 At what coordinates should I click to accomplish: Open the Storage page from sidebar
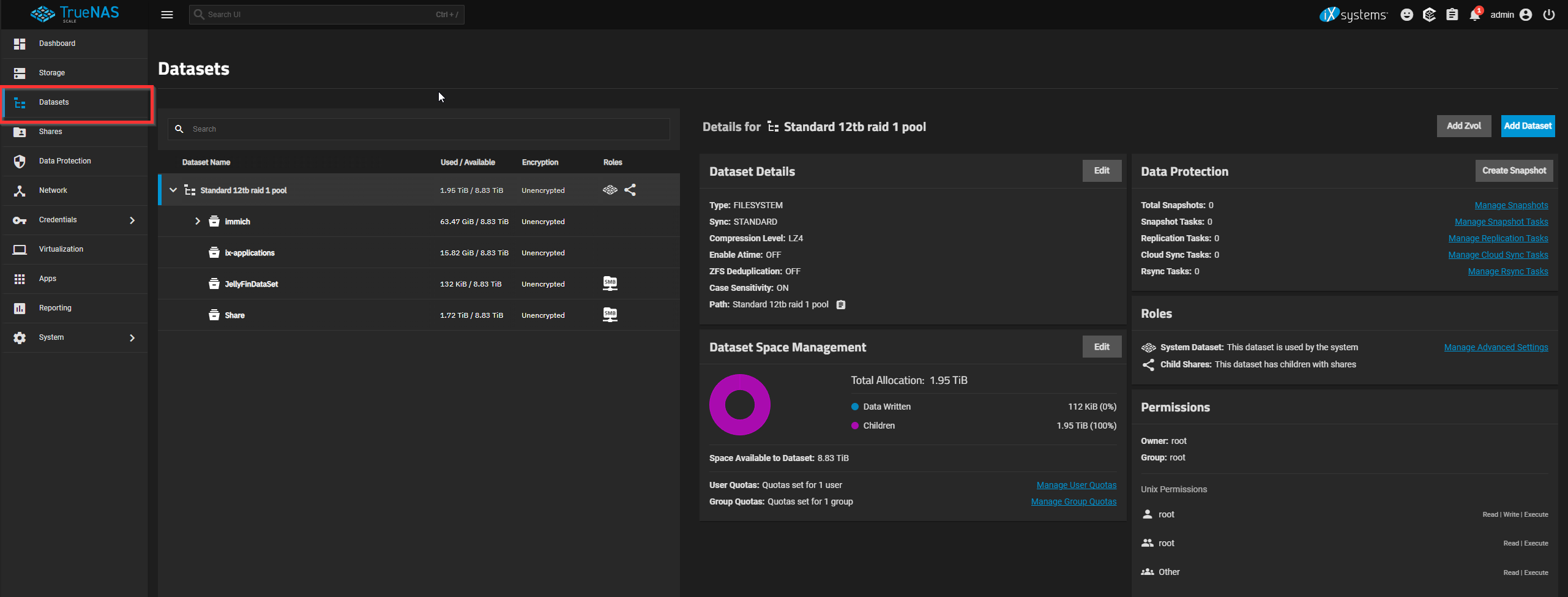click(x=52, y=73)
